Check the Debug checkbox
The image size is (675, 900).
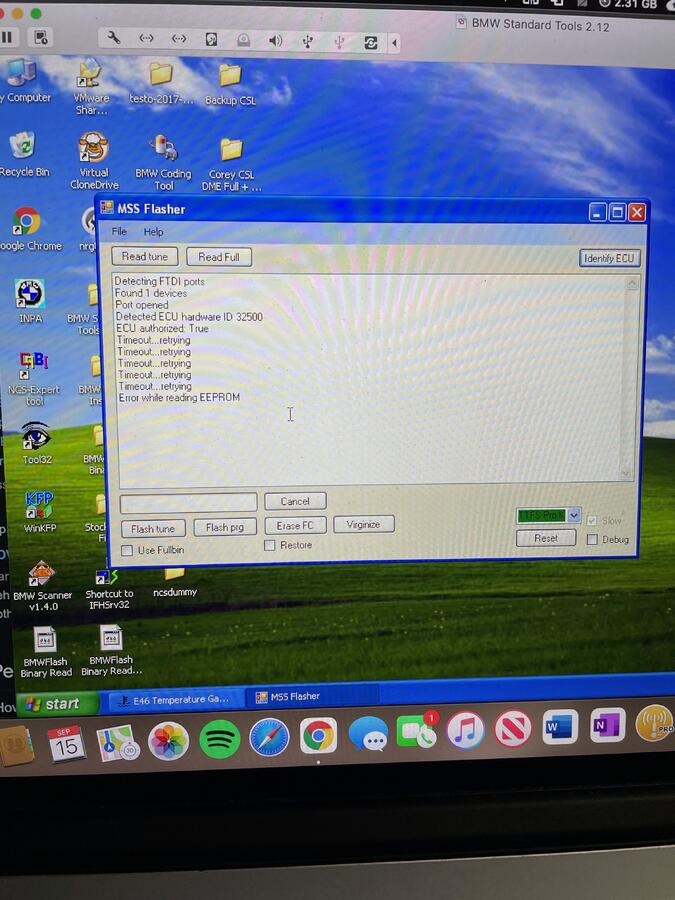tap(593, 540)
